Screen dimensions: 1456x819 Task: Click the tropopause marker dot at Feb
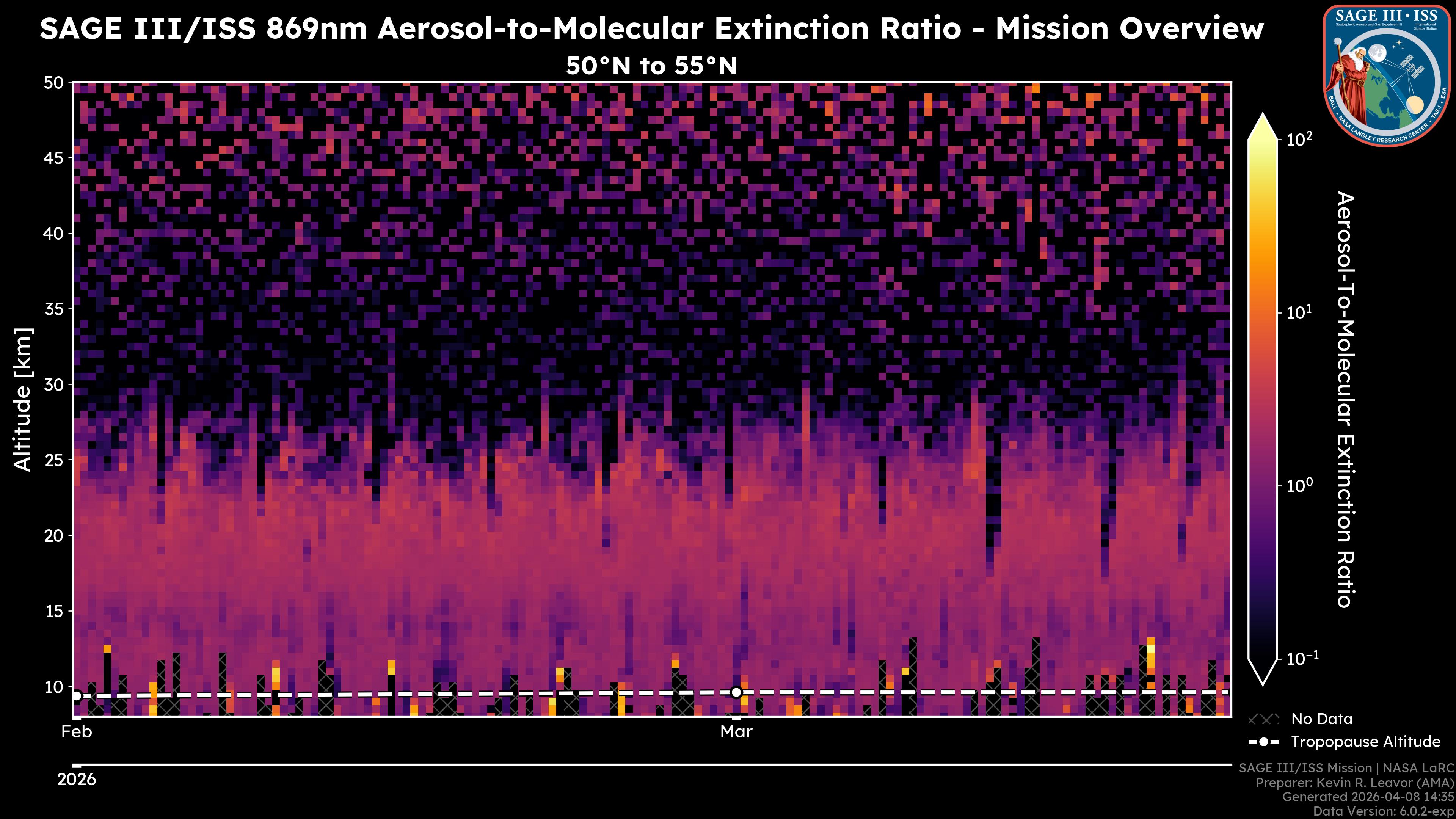click(x=77, y=696)
